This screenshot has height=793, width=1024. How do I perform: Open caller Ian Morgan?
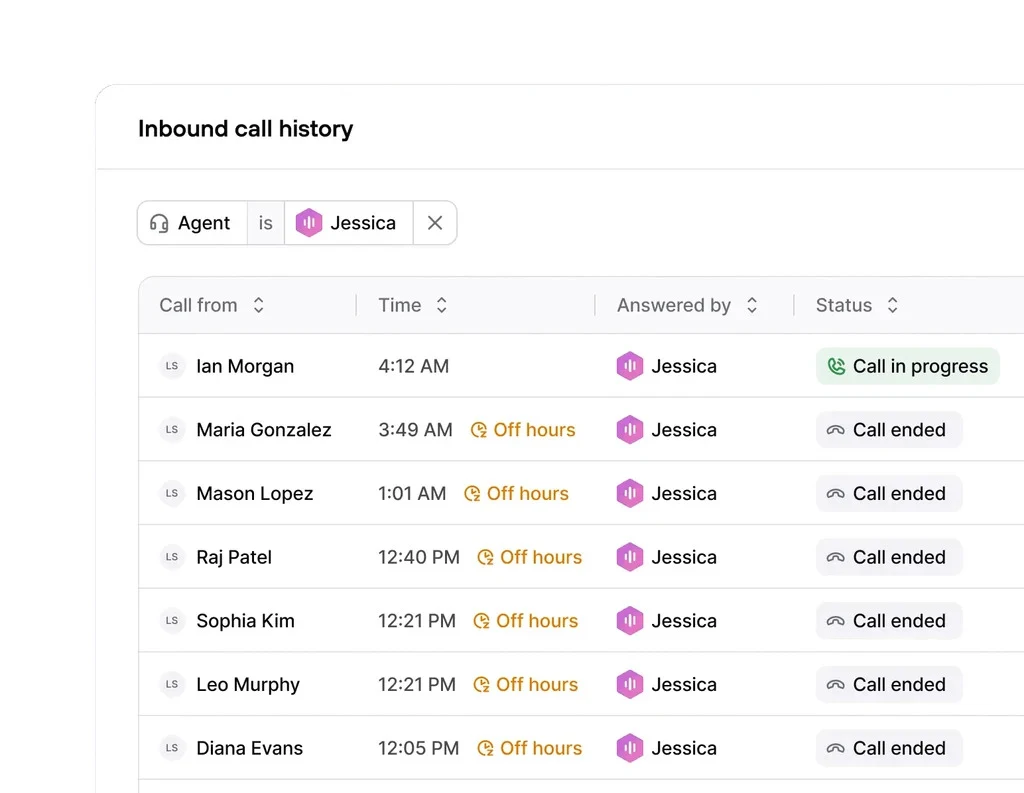click(x=245, y=366)
